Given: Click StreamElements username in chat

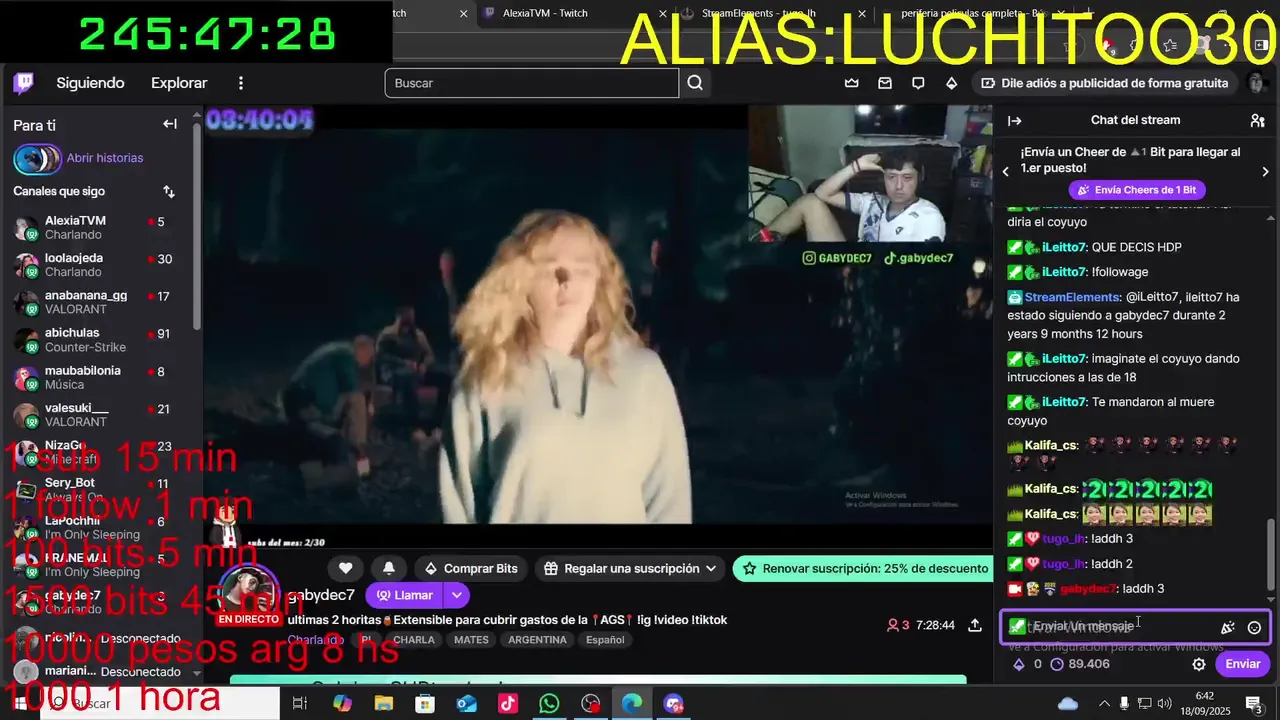Looking at the screenshot, I should 1073,297.
